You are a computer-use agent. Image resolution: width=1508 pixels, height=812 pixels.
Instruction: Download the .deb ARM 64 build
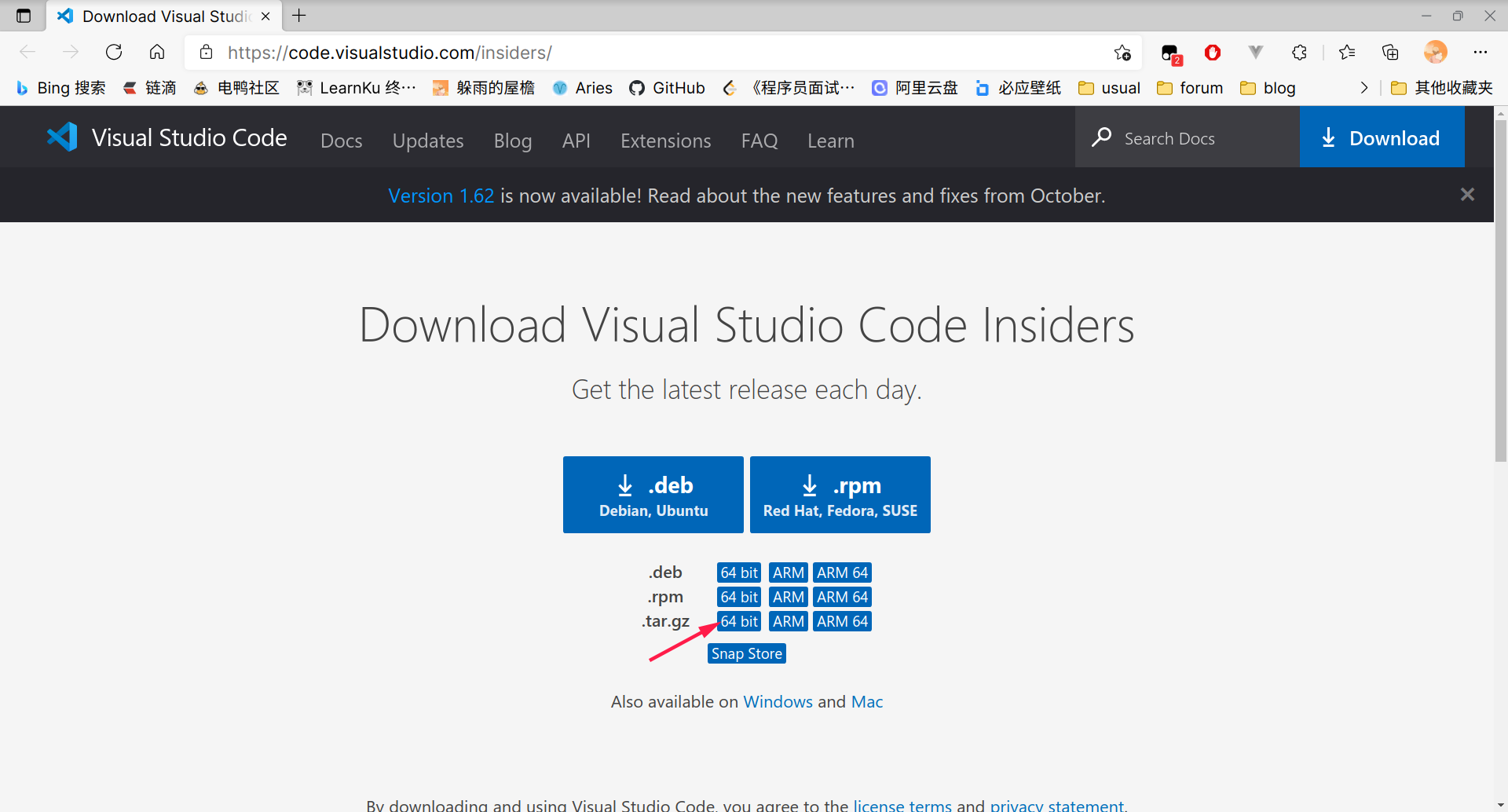[843, 572]
